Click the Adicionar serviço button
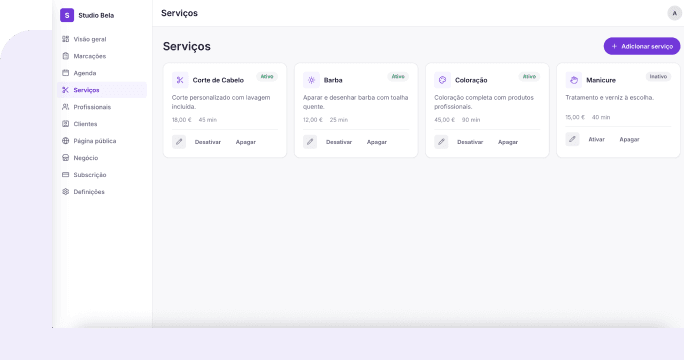Viewport: 684px width, 360px height. (642, 46)
